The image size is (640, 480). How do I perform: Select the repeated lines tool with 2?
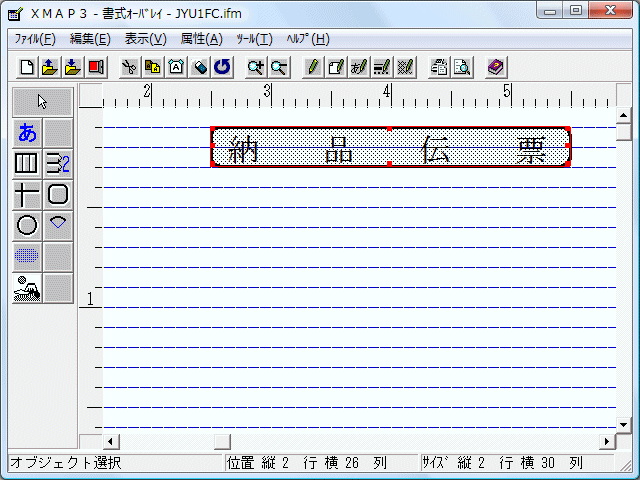coord(58,164)
